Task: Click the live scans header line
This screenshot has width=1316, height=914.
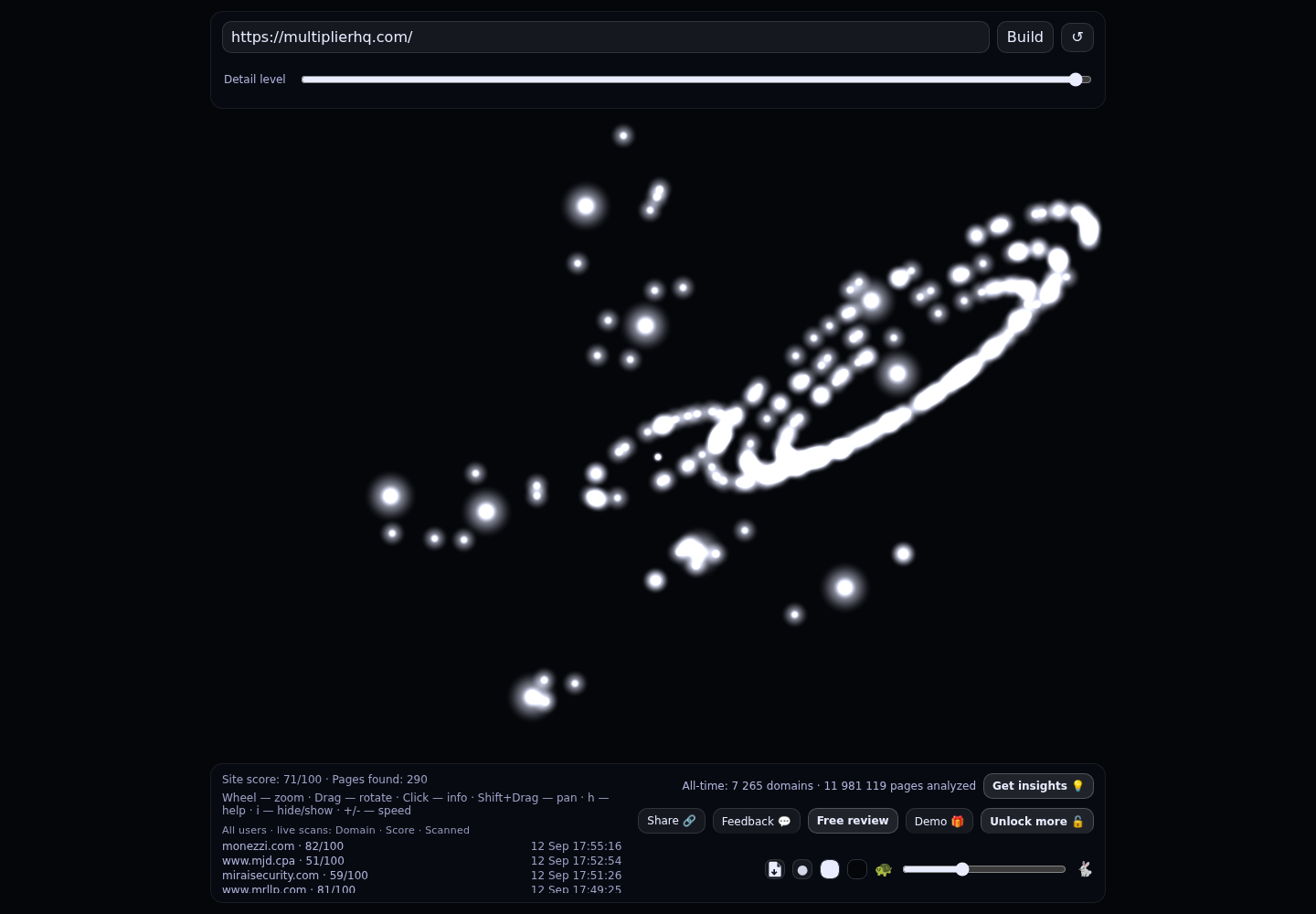Action: point(345,830)
